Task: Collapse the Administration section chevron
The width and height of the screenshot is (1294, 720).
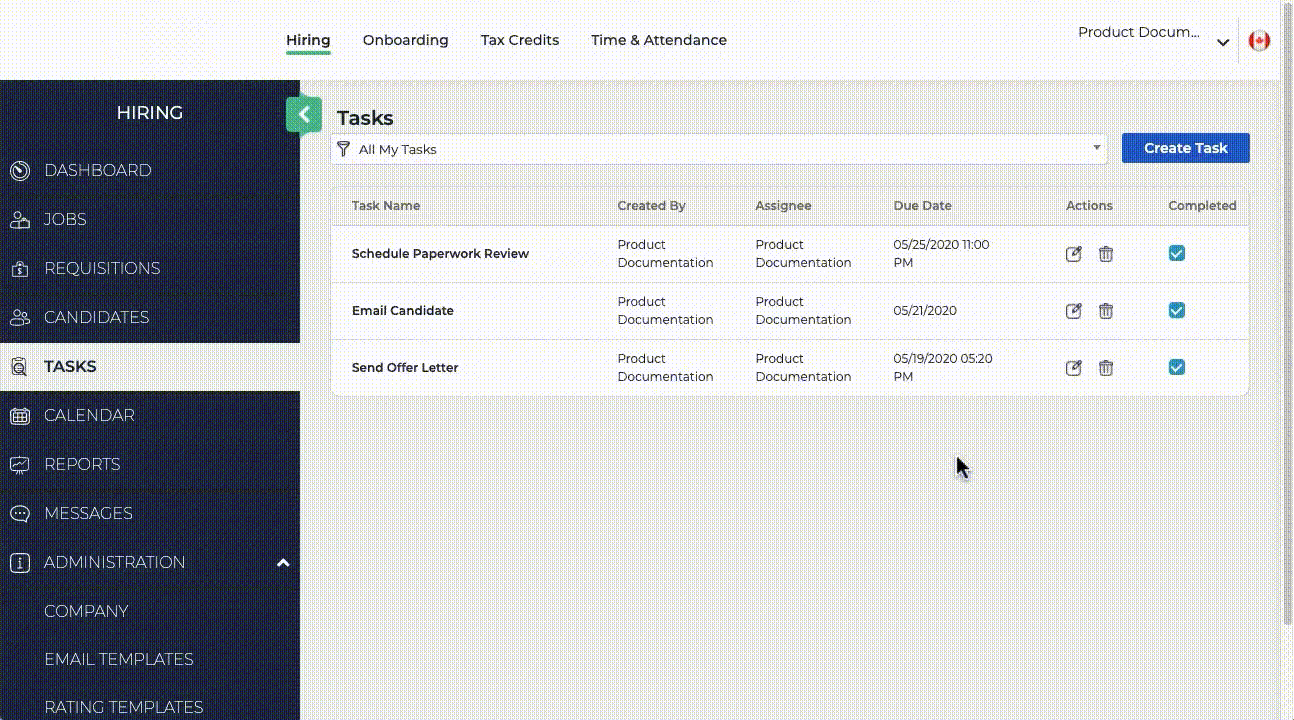Action: pos(283,563)
